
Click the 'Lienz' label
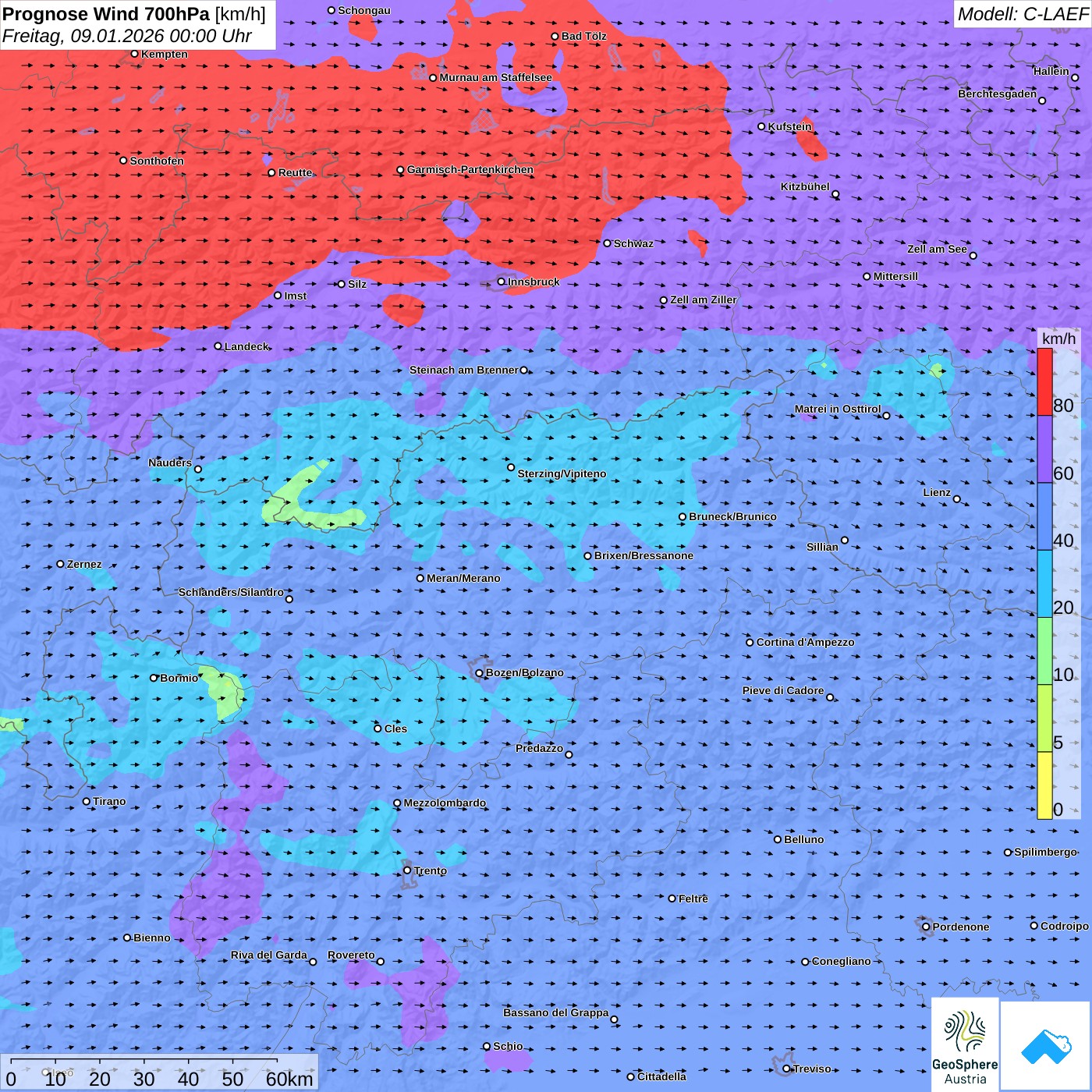(x=937, y=492)
